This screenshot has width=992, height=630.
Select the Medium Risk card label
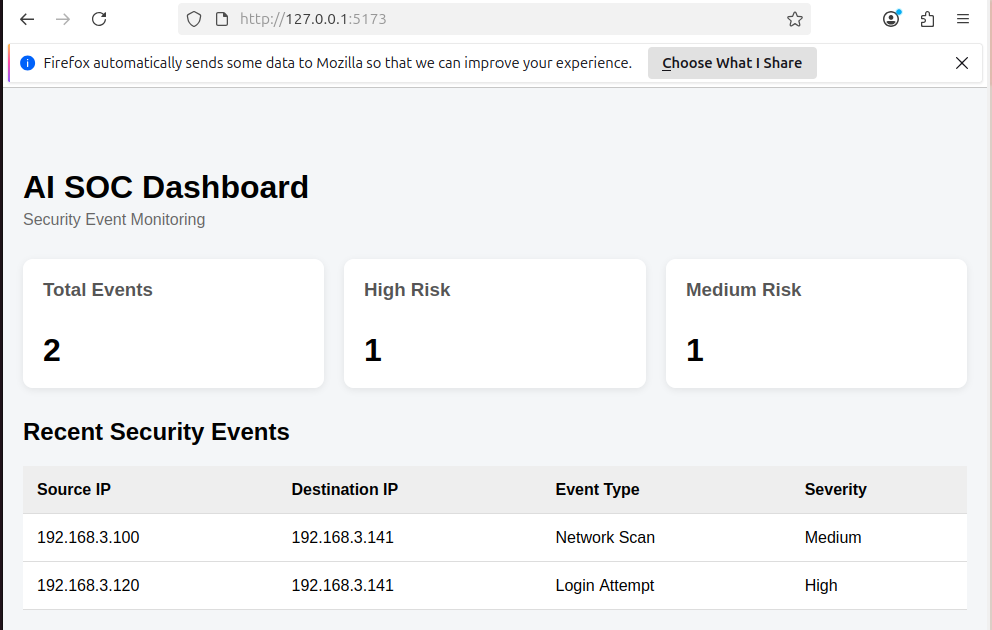point(743,290)
